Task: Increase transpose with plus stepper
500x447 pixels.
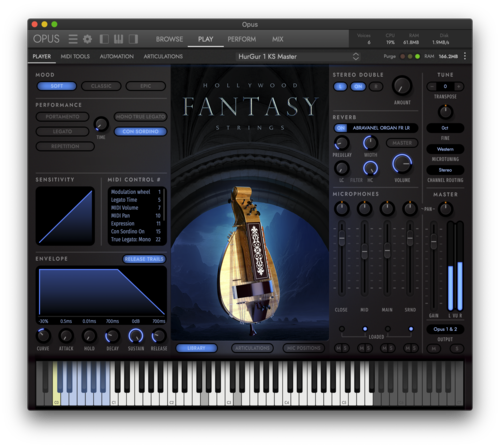Action: pyautogui.click(x=459, y=86)
